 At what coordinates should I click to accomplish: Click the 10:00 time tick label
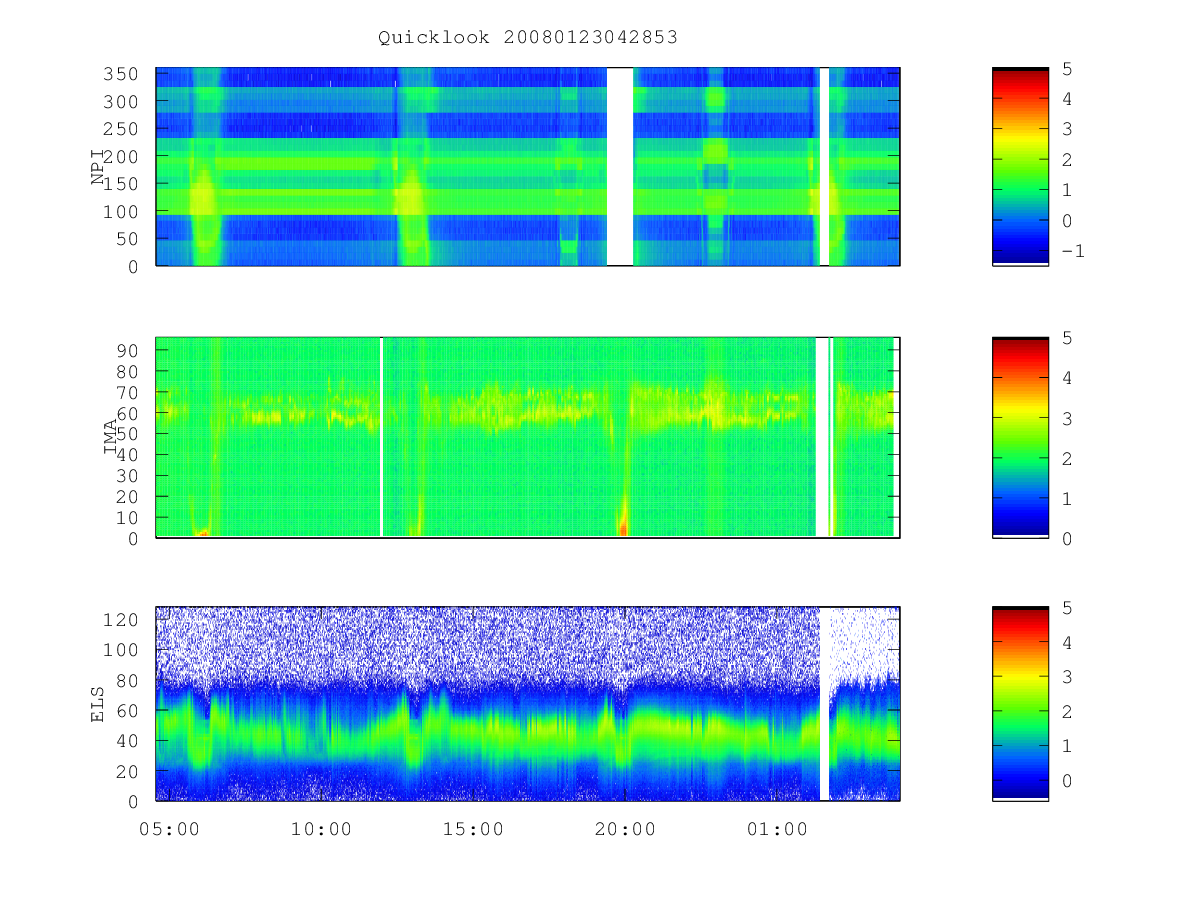[320, 829]
